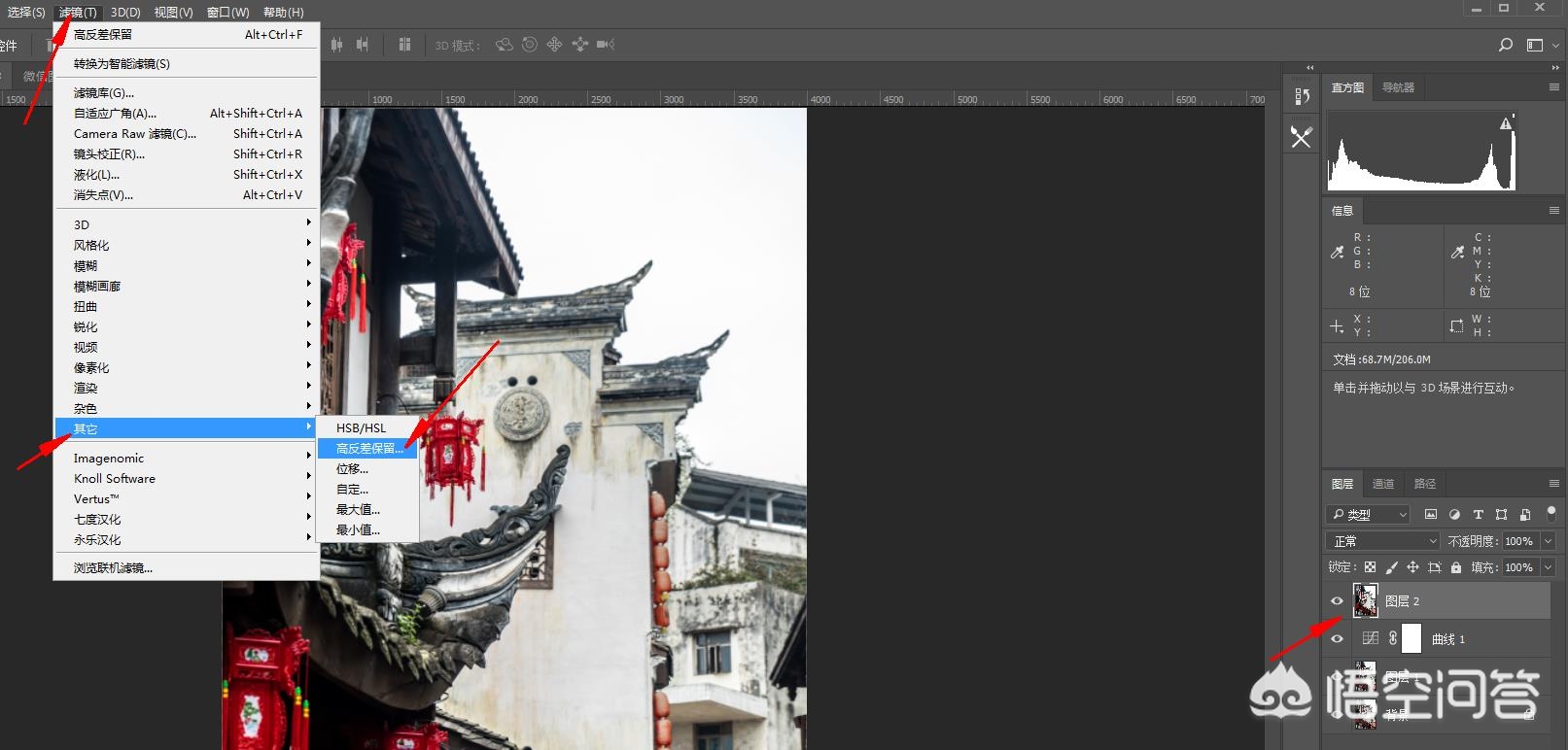Click the 曲线 1 white layer mask thumbnail
Image resolution: width=1568 pixels, height=750 pixels.
click(1411, 638)
